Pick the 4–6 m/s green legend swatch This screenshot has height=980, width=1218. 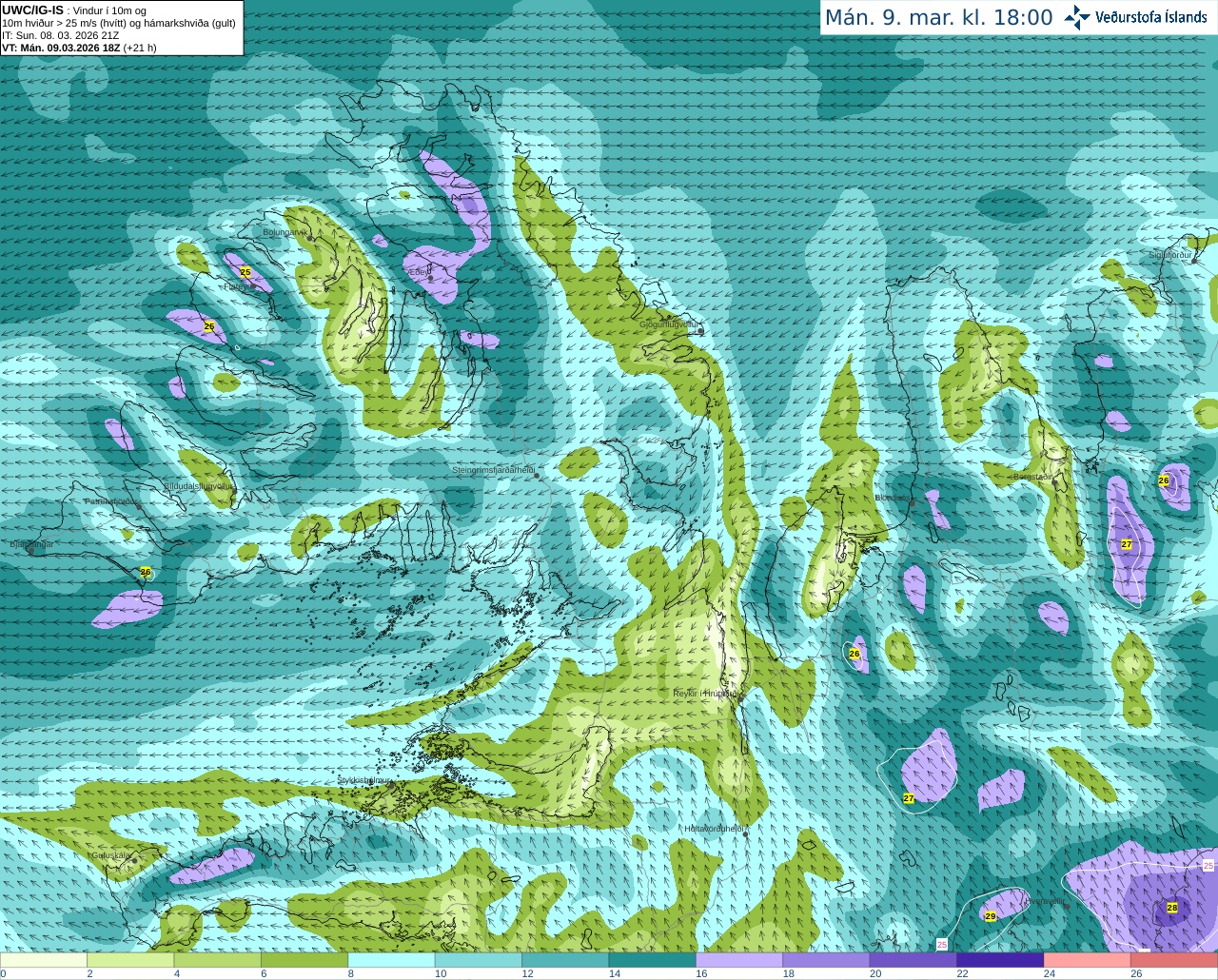pos(218,960)
